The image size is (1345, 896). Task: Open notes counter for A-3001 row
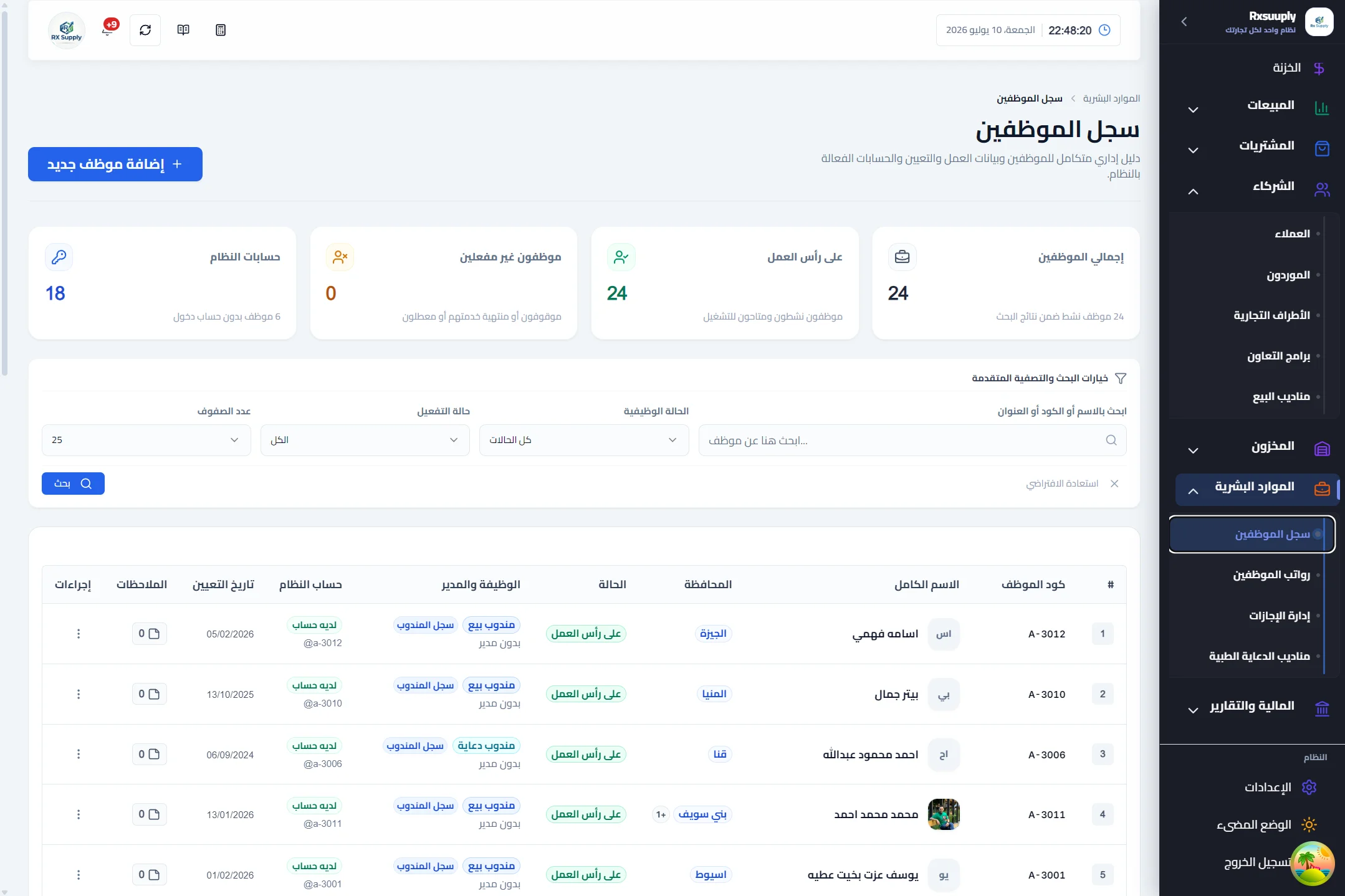(x=149, y=875)
